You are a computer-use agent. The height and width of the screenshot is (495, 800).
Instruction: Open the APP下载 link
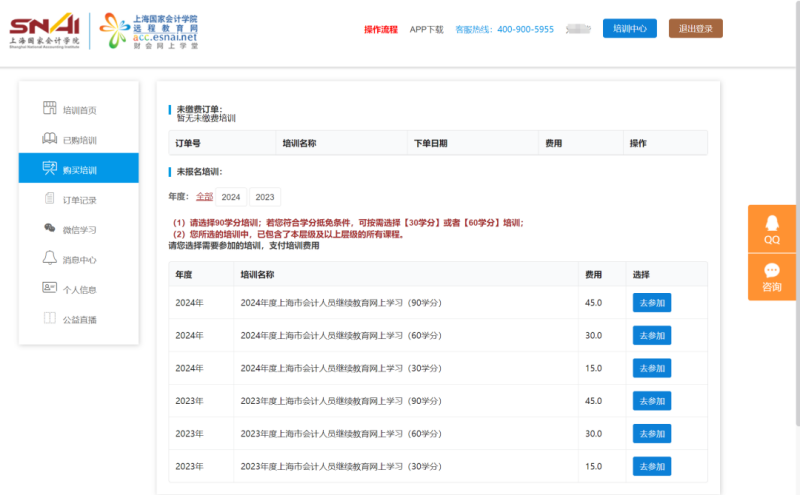[426, 30]
